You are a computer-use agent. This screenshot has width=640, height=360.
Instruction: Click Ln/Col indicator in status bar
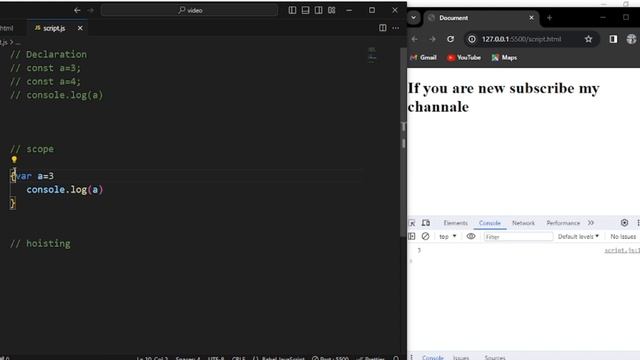point(152,358)
